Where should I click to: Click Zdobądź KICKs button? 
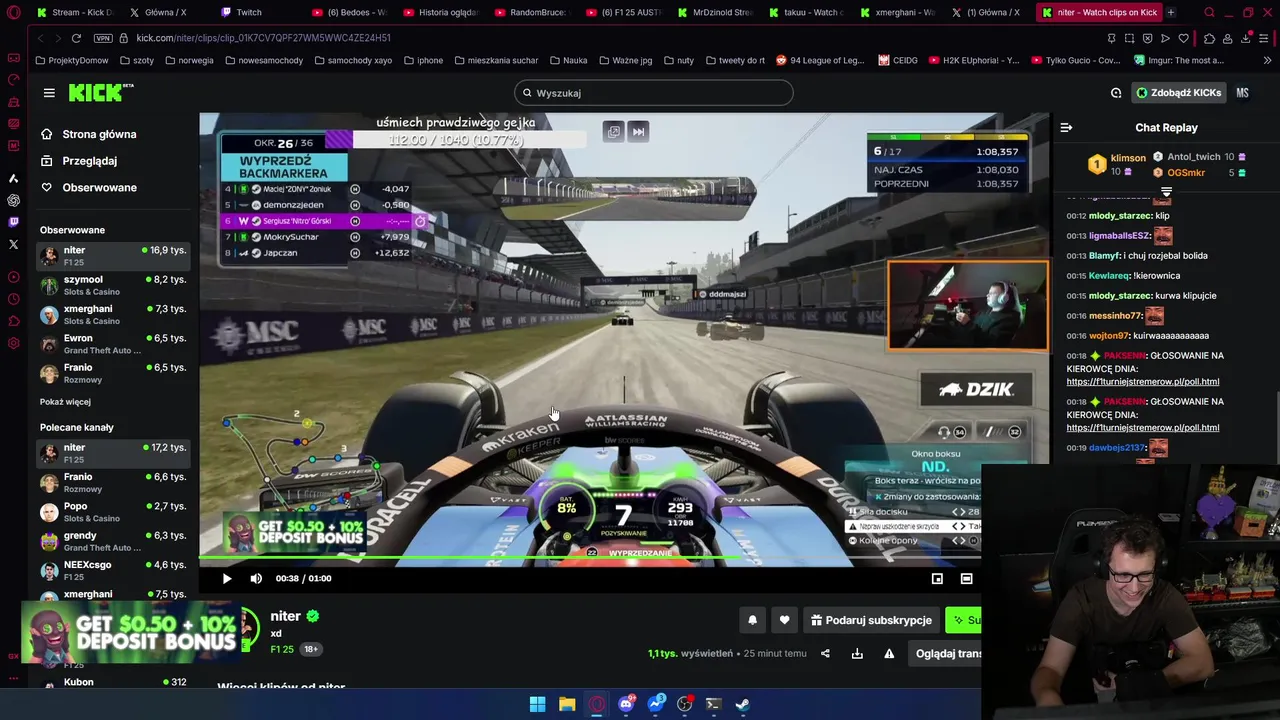coord(1178,93)
